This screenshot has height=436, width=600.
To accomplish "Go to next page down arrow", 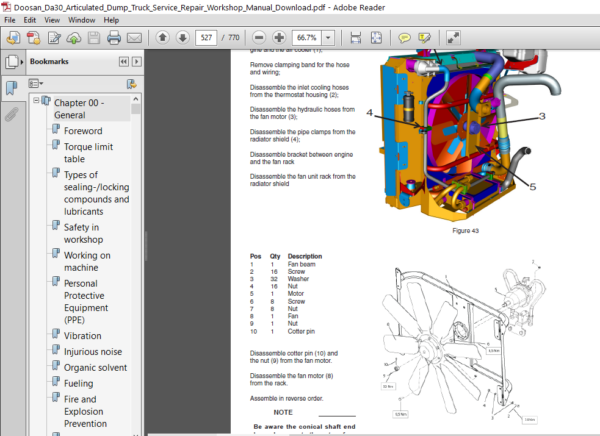I will [183, 38].
